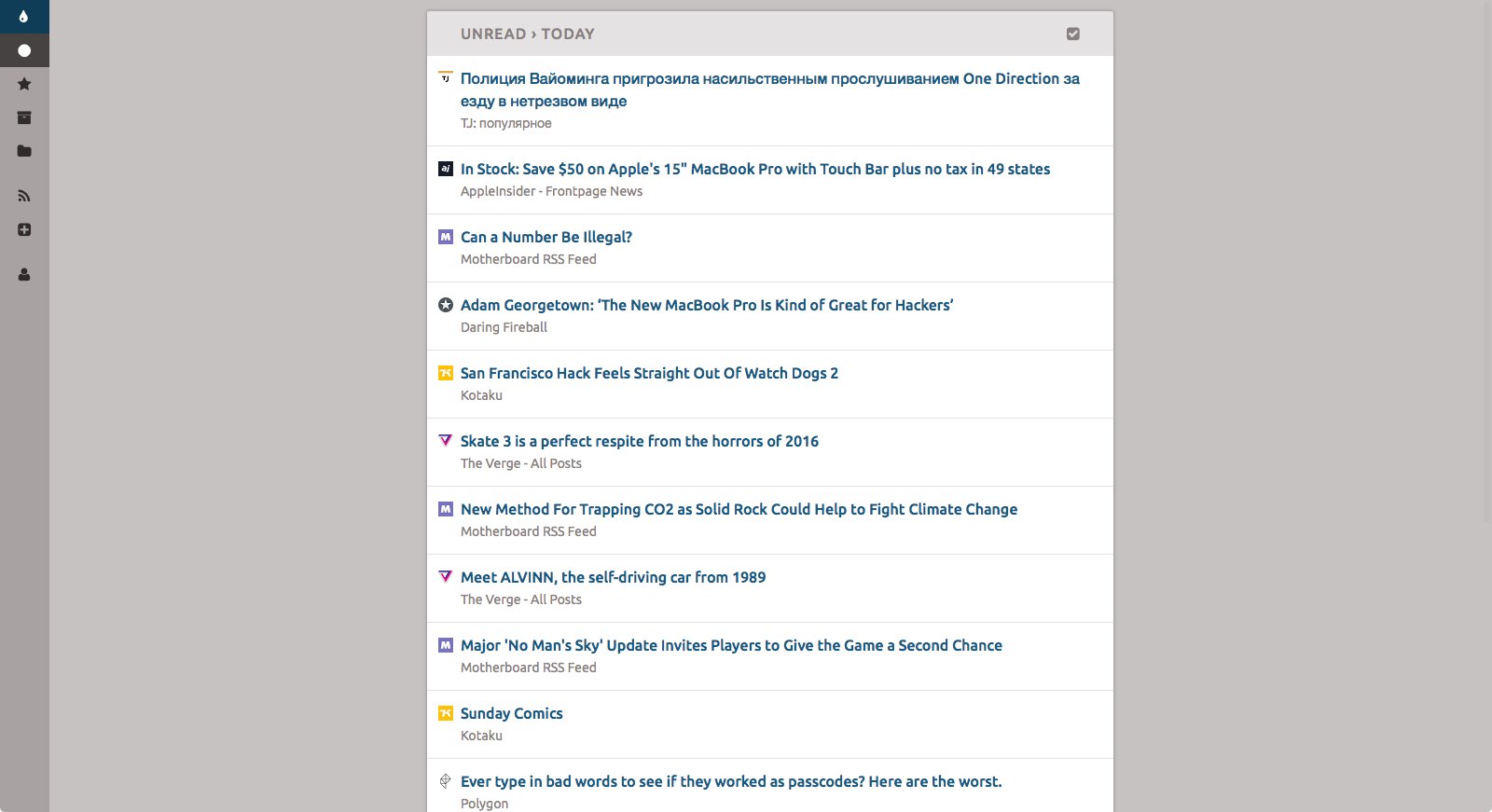Open 'San Francisco Hack Feels Straight Out Of Watch Dogs 2'

tap(649, 373)
